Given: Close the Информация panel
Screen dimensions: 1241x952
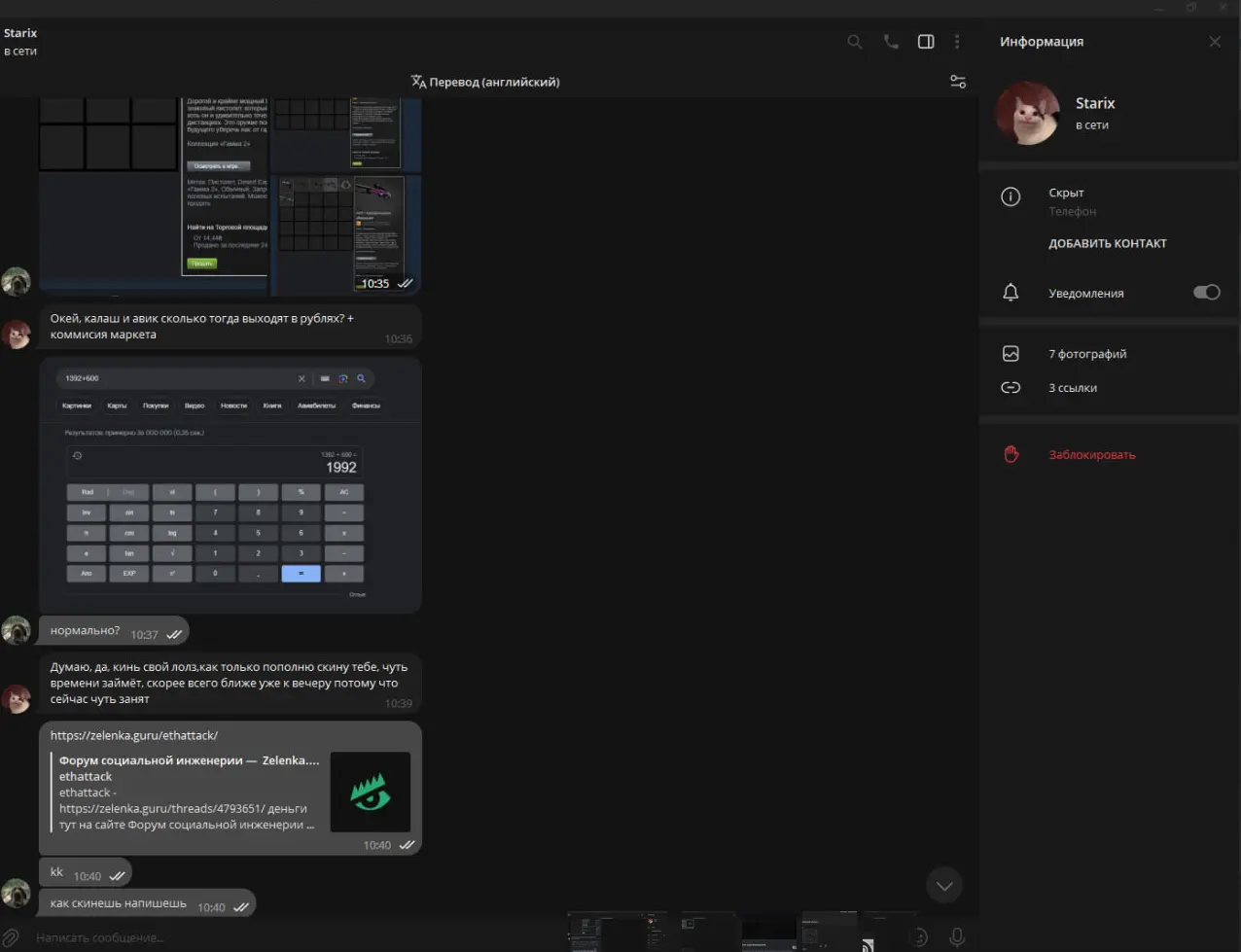Looking at the screenshot, I should (1215, 42).
